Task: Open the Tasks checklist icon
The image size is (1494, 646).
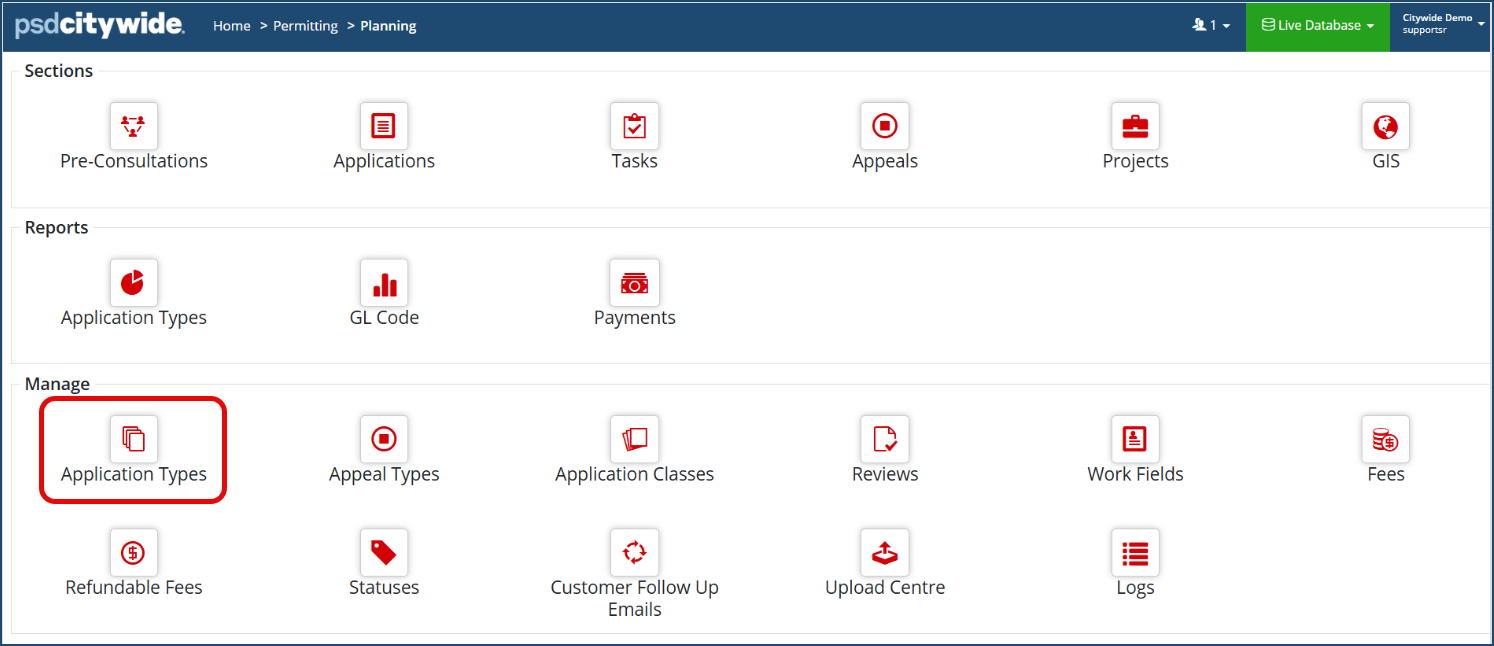Action: pyautogui.click(x=635, y=126)
